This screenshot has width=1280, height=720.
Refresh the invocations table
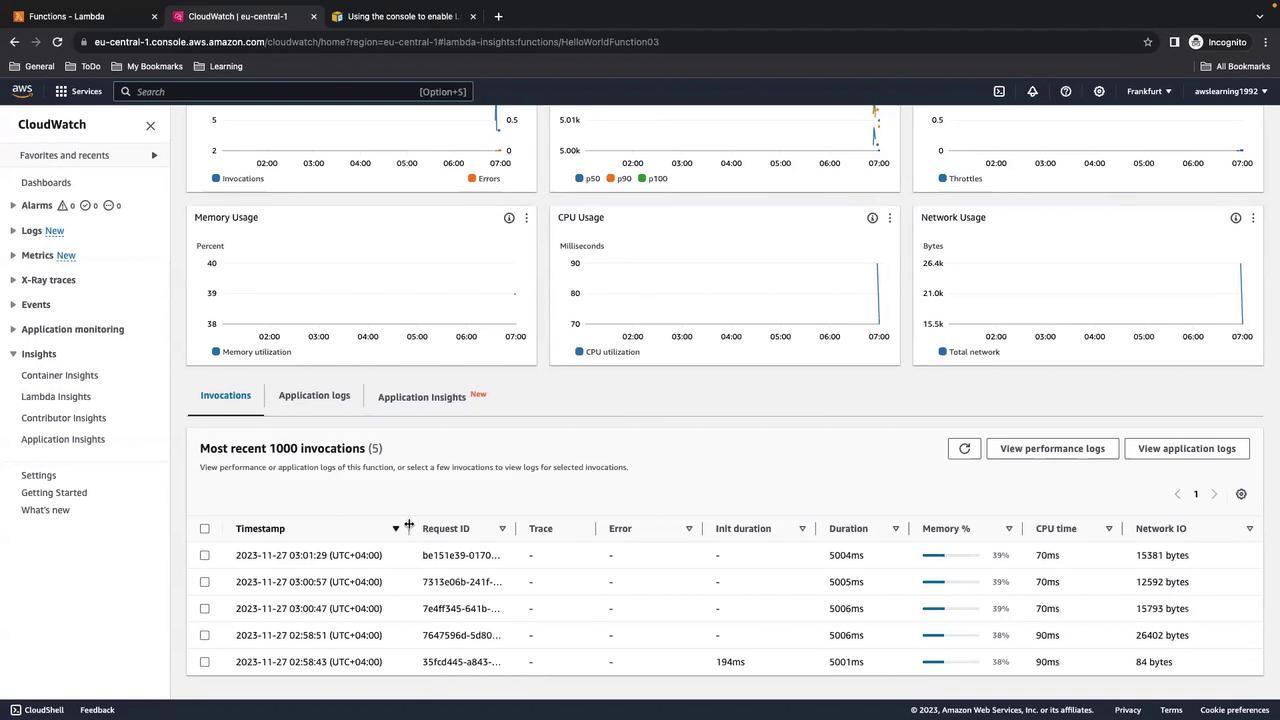point(964,448)
